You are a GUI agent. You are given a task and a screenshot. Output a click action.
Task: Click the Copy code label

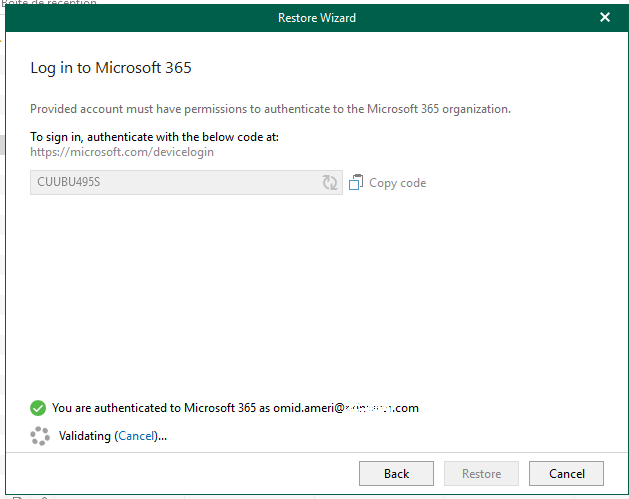[x=398, y=183]
